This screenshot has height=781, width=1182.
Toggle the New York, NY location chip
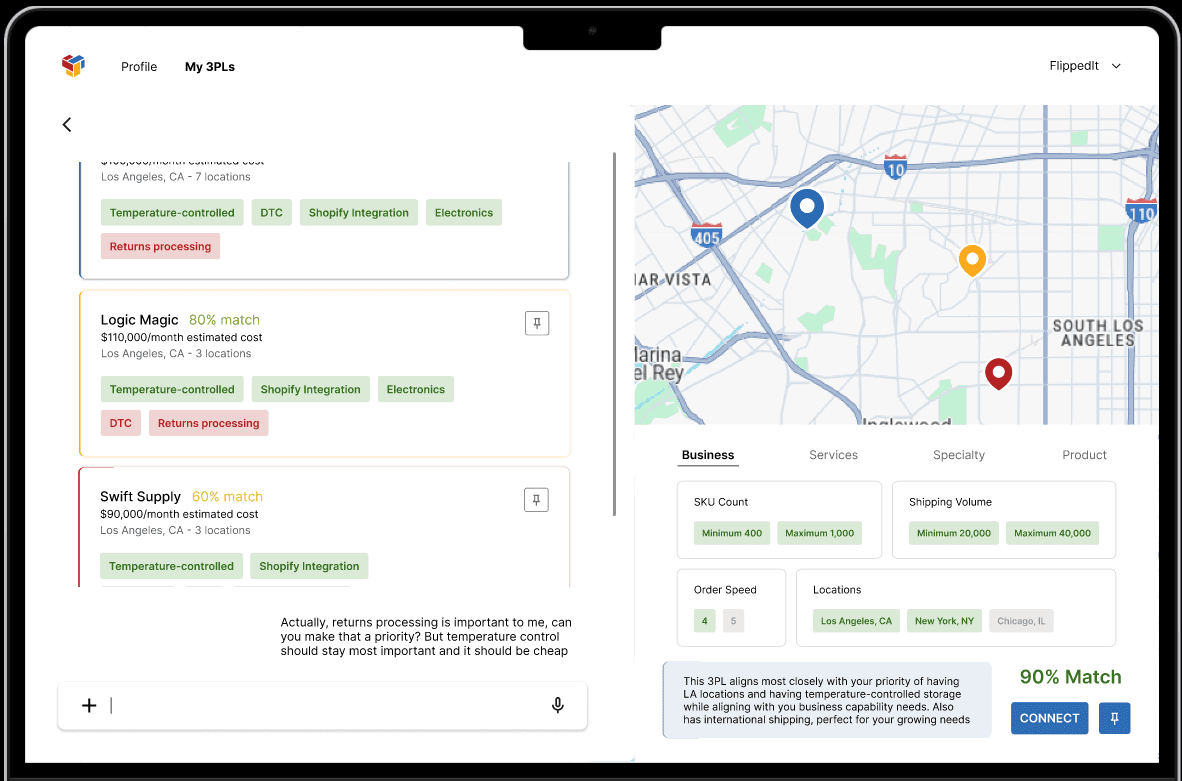point(945,621)
